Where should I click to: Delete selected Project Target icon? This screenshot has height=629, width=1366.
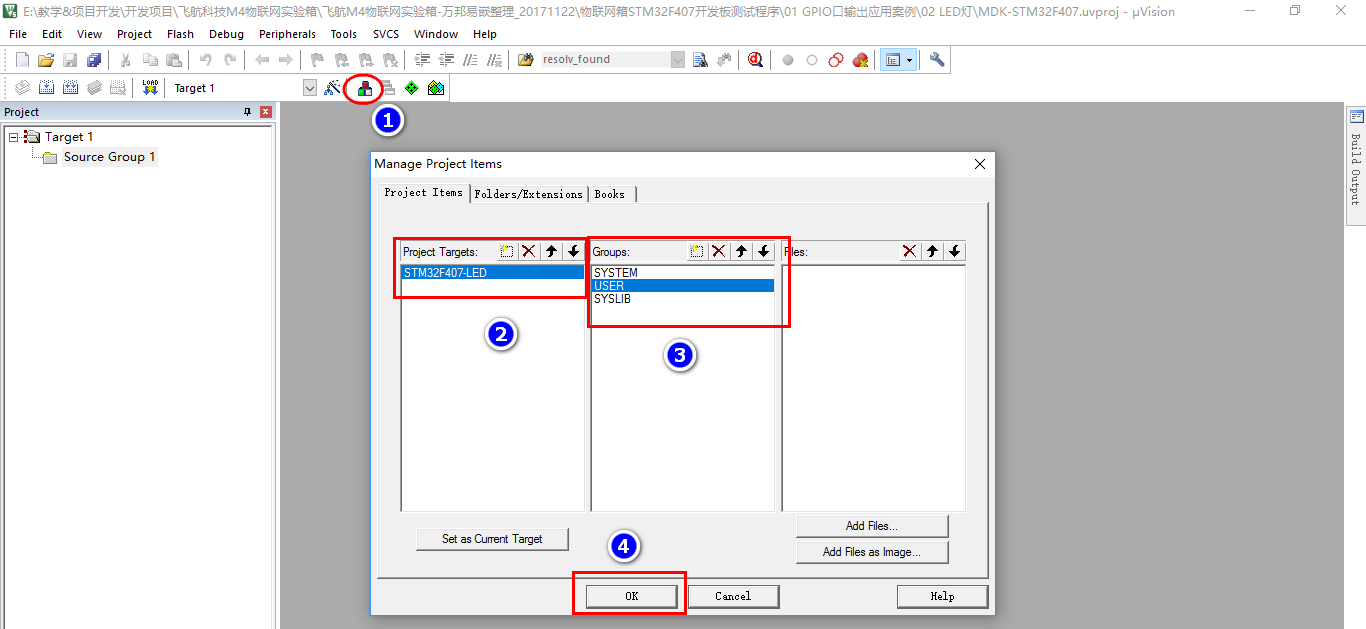point(529,251)
